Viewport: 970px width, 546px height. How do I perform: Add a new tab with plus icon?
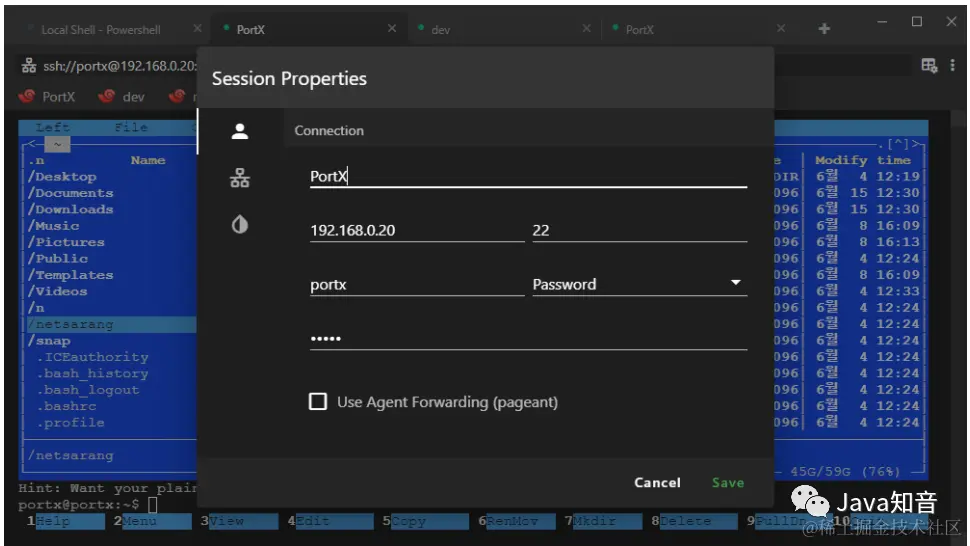click(x=824, y=28)
